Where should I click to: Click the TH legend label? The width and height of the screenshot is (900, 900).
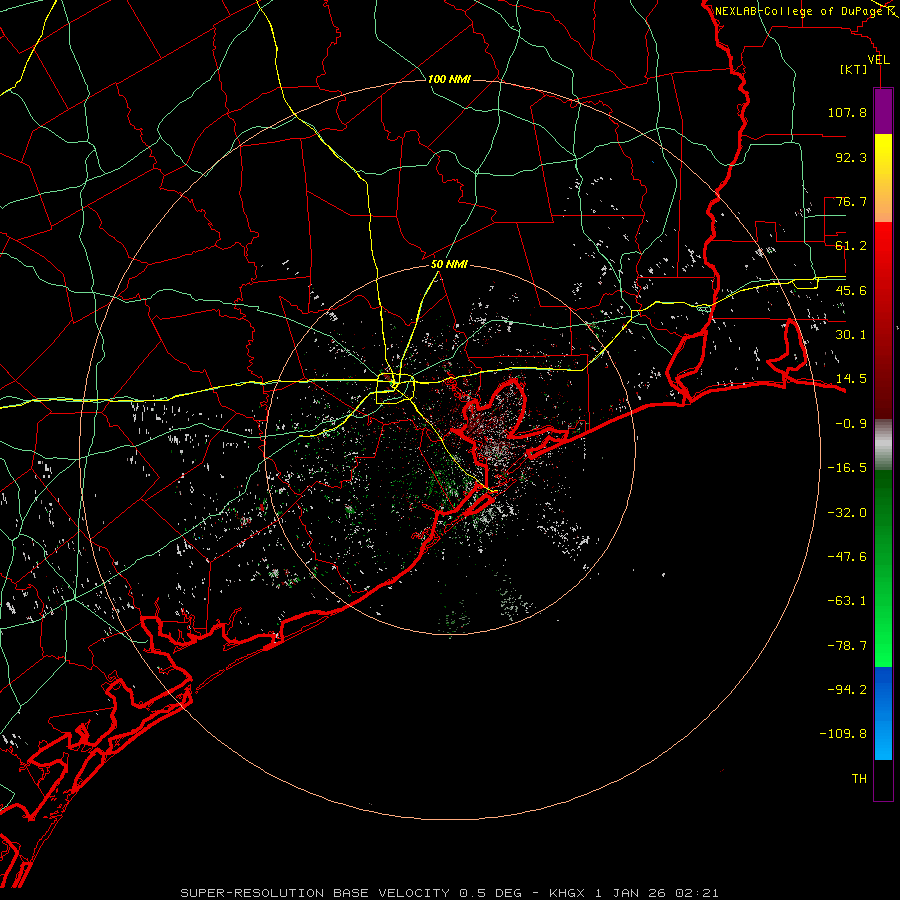(x=859, y=779)
